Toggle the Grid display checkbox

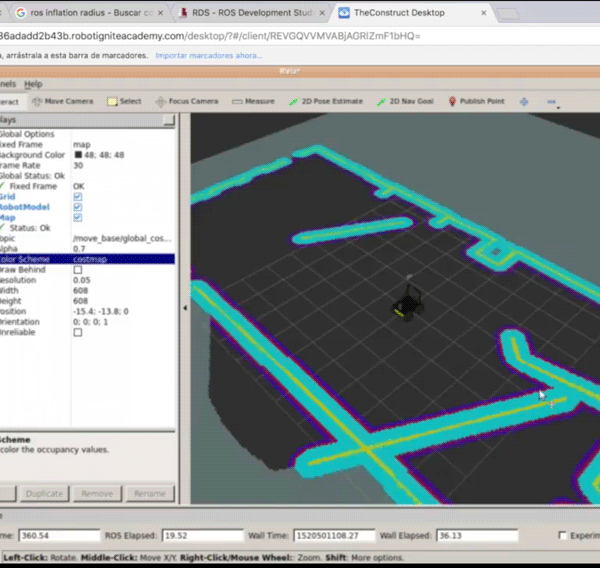78,197
